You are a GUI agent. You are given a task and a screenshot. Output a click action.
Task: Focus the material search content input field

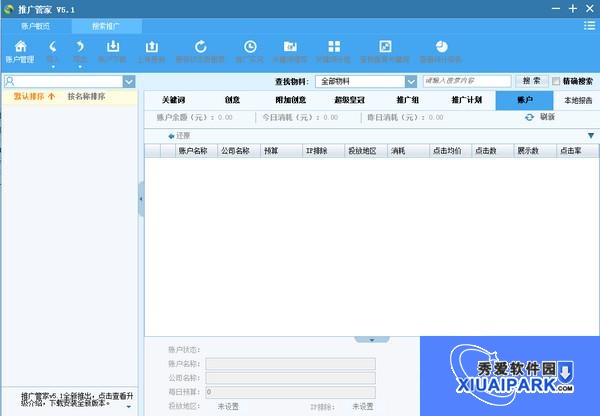467,81
